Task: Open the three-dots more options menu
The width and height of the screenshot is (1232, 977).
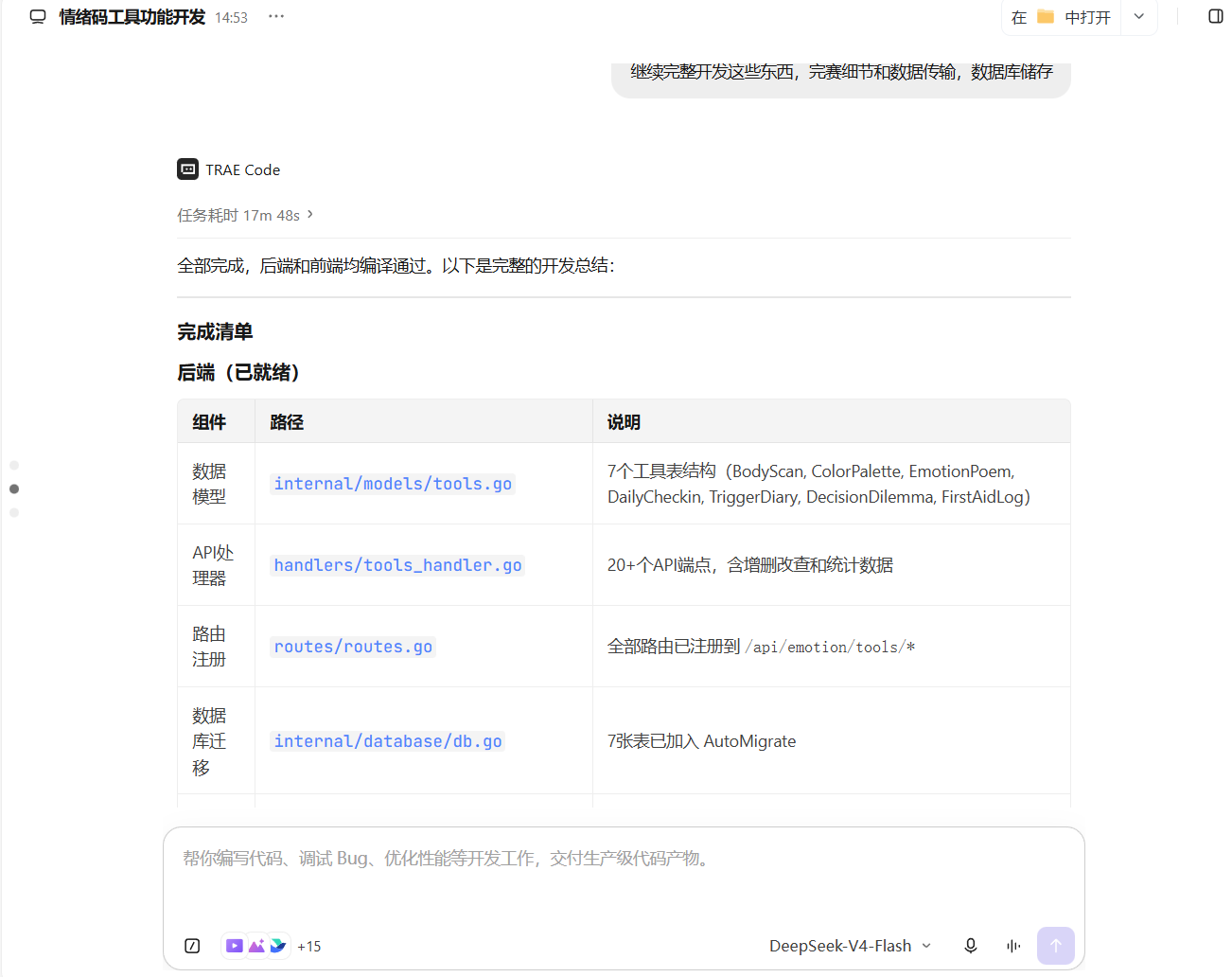Action: tap(276, 17)
